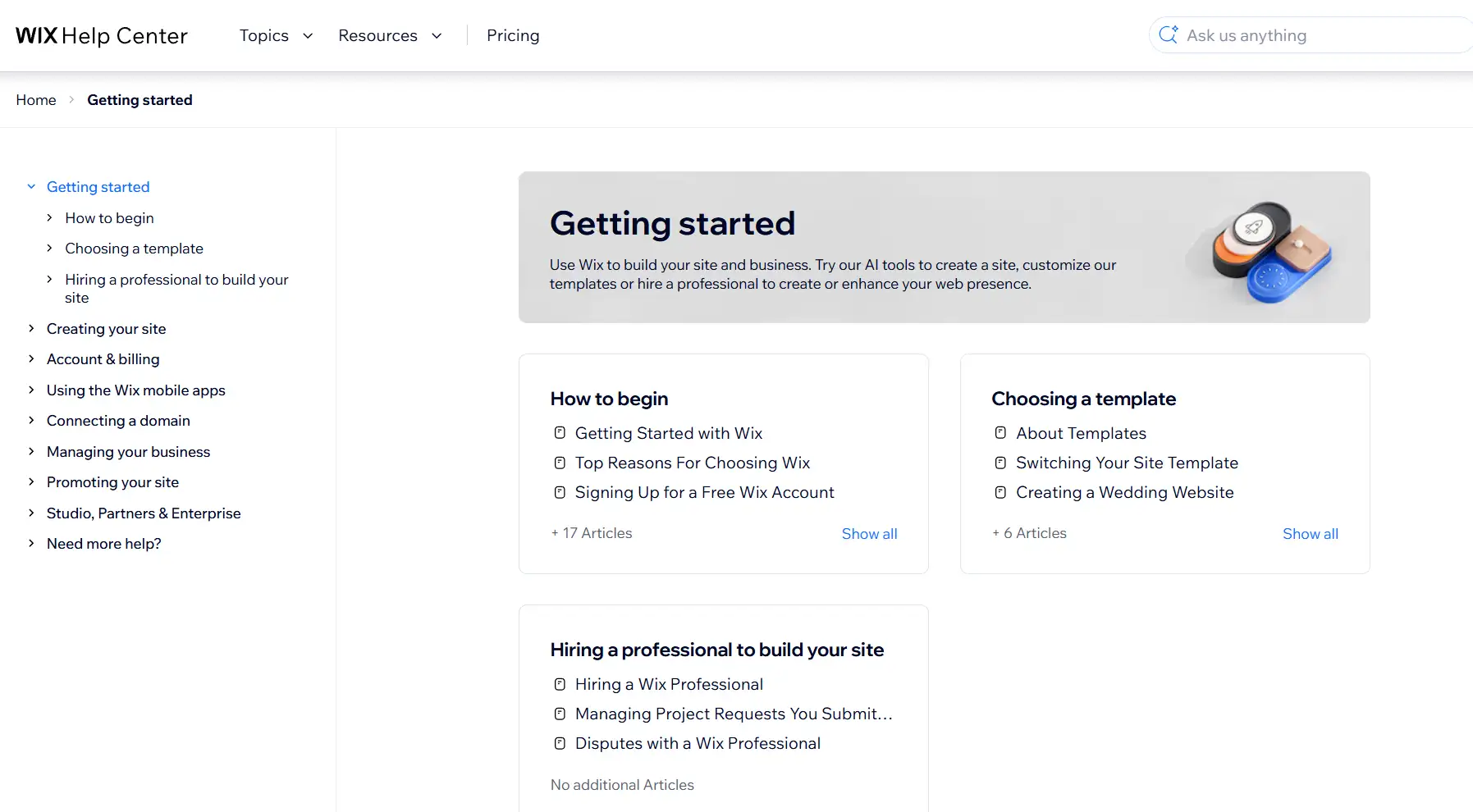Click article icon beside About Templates

[x=1000, y=432]
